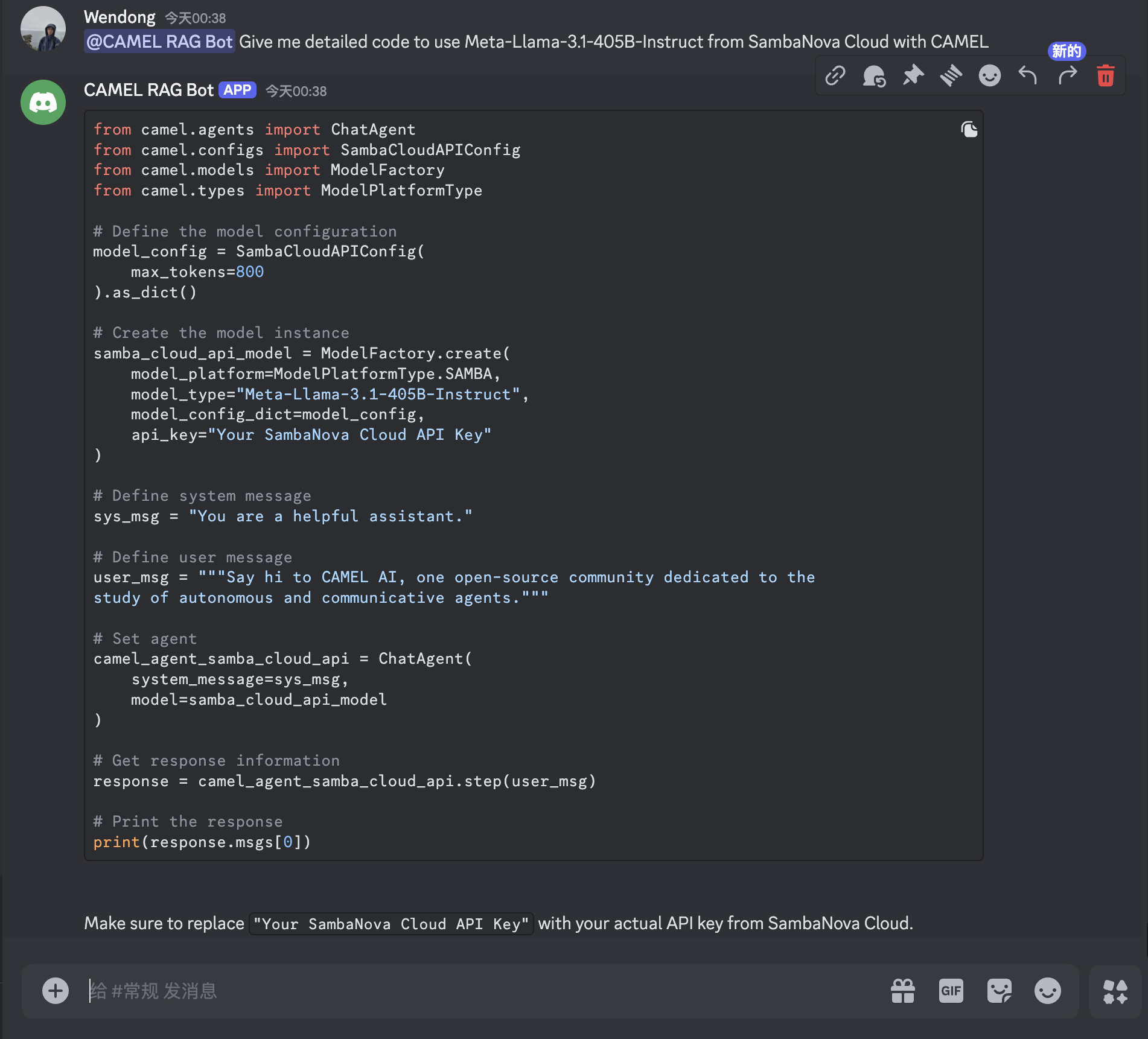
Task: Copy the message link icon
Action: (835, 75)
